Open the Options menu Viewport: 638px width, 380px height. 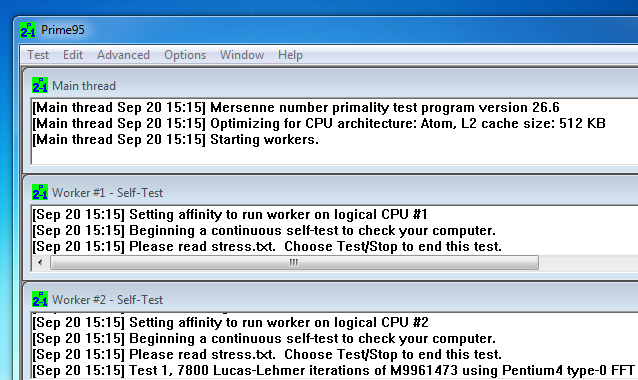tap(185, 55)
